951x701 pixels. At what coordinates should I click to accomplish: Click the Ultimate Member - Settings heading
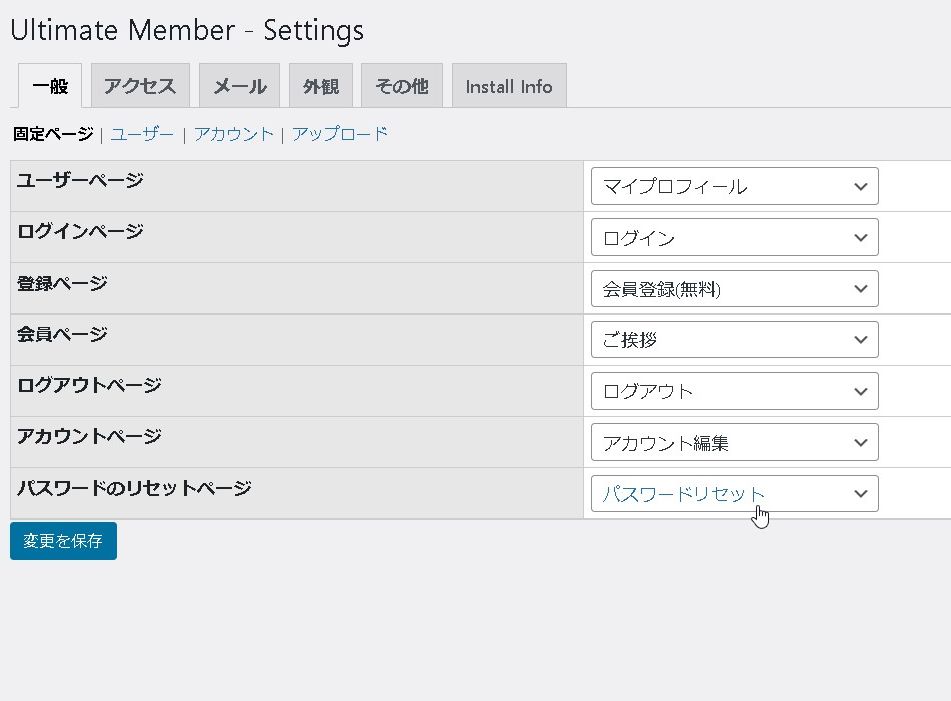pyautogui.click(x=187, y=30)
